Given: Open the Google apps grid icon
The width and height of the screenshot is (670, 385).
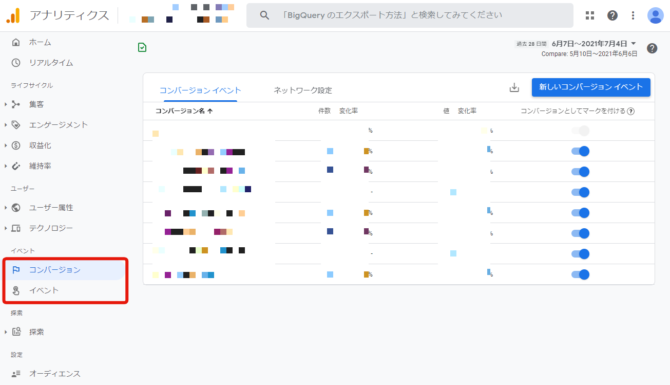Looking at the screenshot, I should [x=590, y=15].
